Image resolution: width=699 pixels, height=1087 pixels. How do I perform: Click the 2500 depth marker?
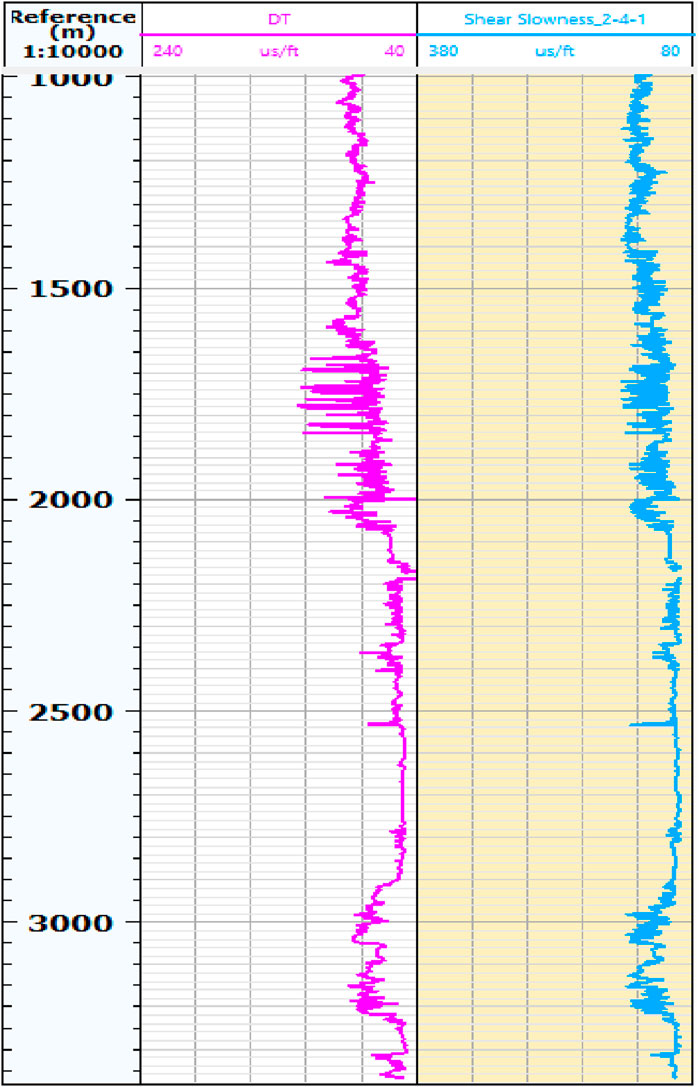click(70, 711)
